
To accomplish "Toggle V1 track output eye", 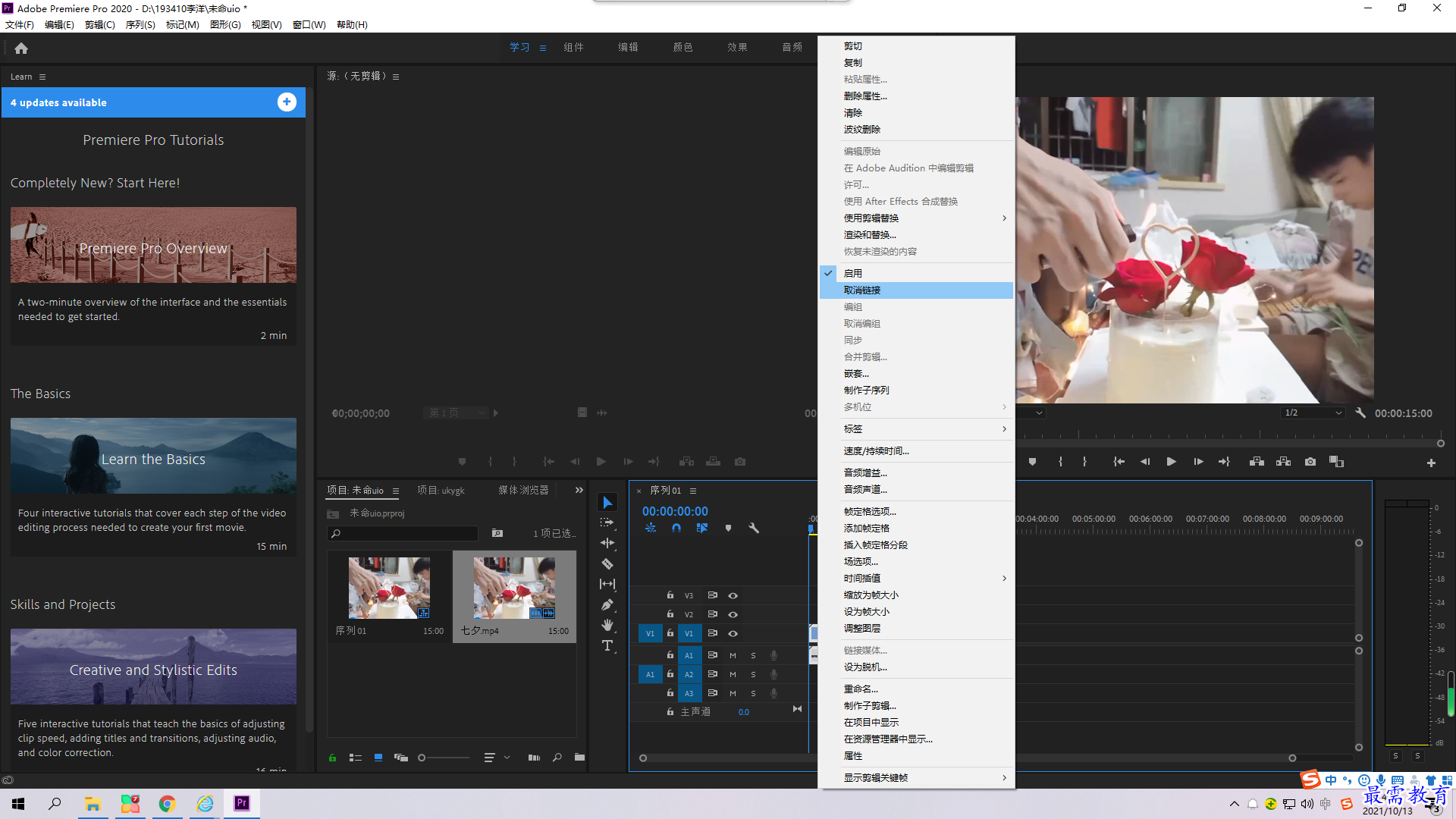I will pos(733,634).
